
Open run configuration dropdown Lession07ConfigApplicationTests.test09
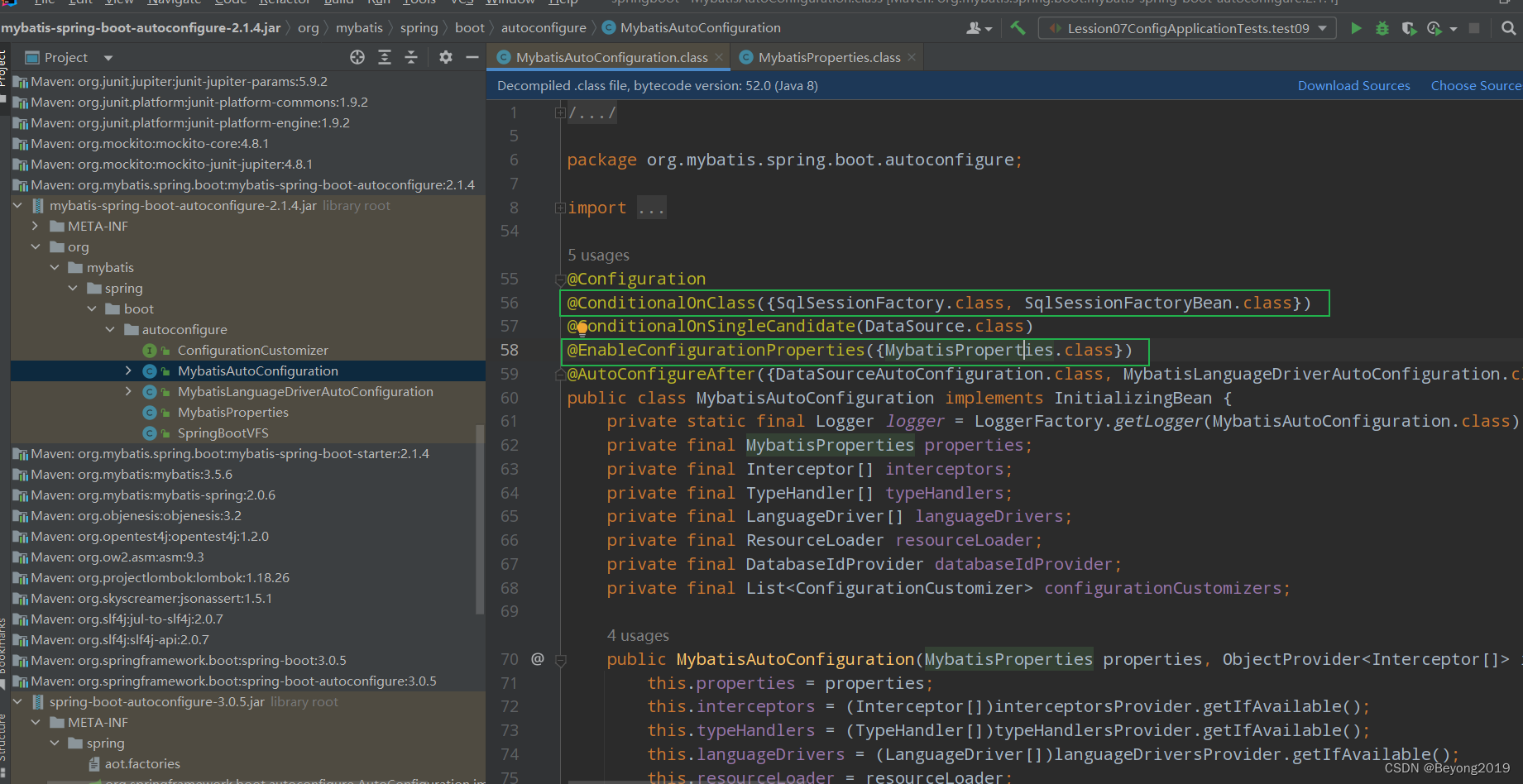(x=1188, y=28)
